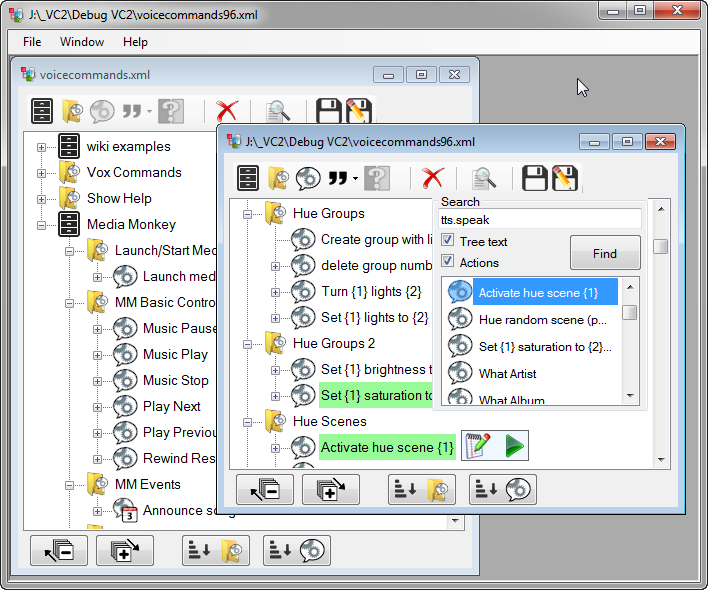This screenshot has width=708, height=590.
Task: Click the magnifier search icon in voicecommands96 toolbar
Action: pos(484,178)
